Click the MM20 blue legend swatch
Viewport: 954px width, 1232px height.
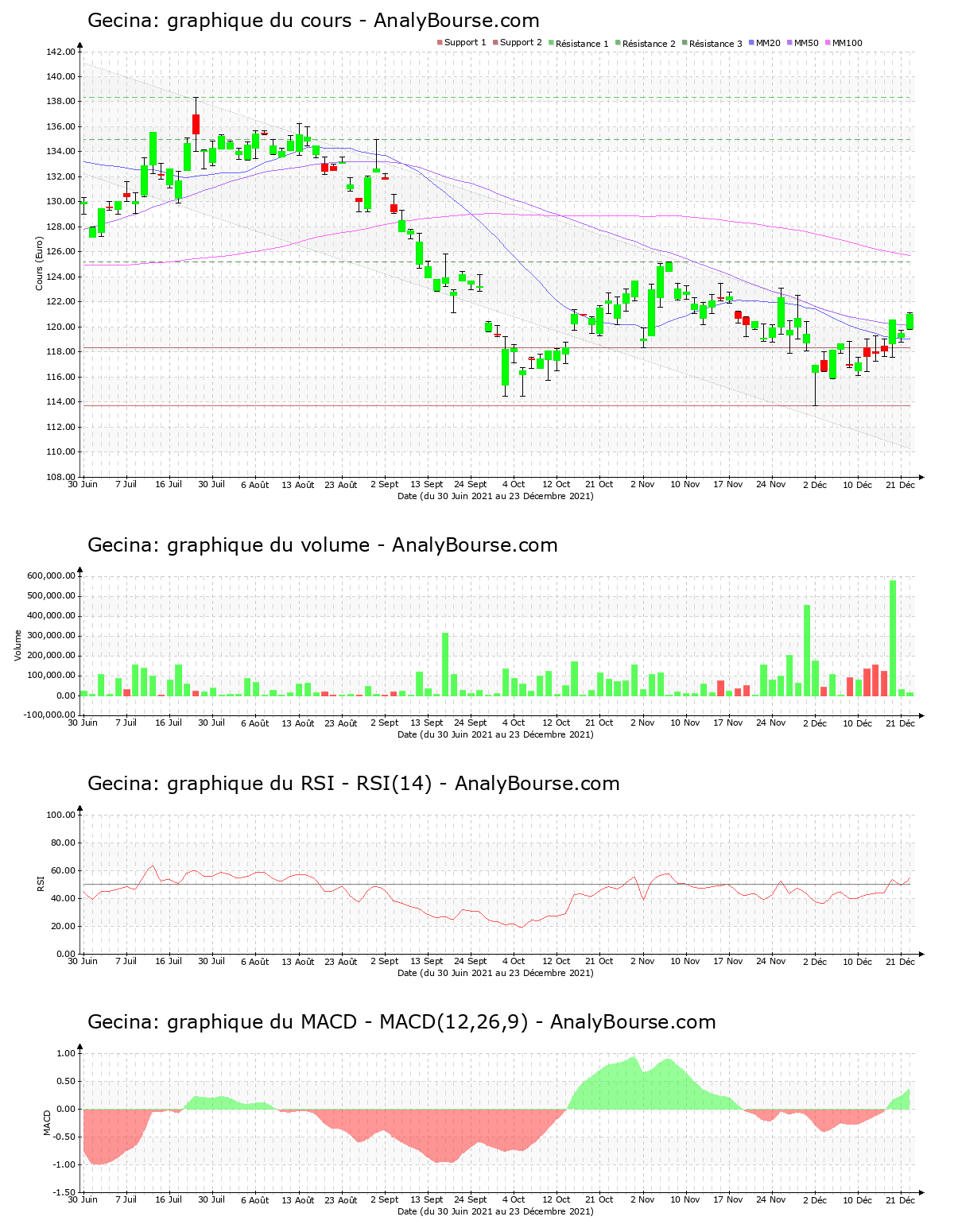751,43
